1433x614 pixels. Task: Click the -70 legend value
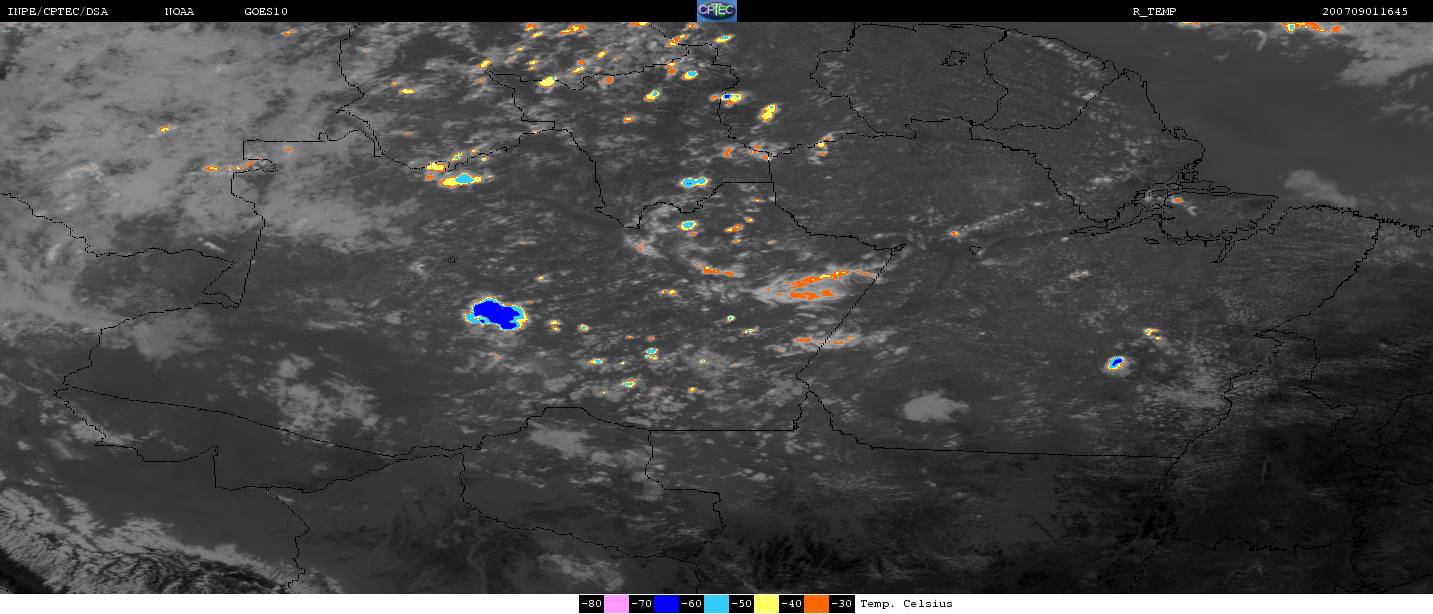[x=641, y=604]
